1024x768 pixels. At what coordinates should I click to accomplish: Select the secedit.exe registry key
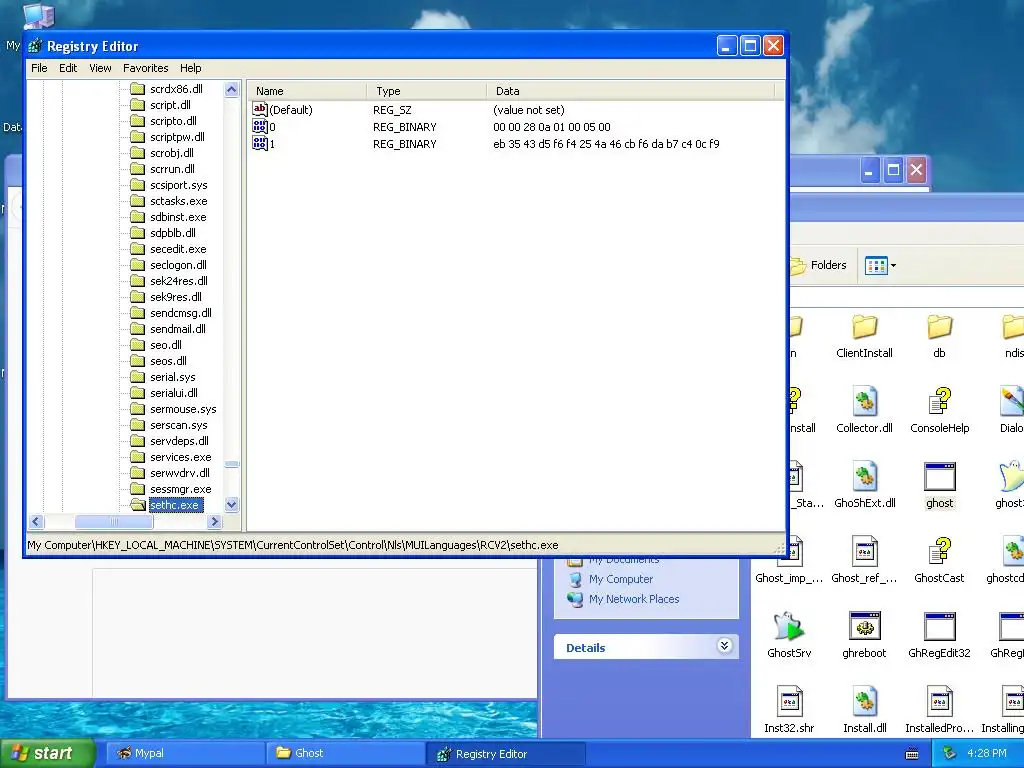tap(178, 249)
